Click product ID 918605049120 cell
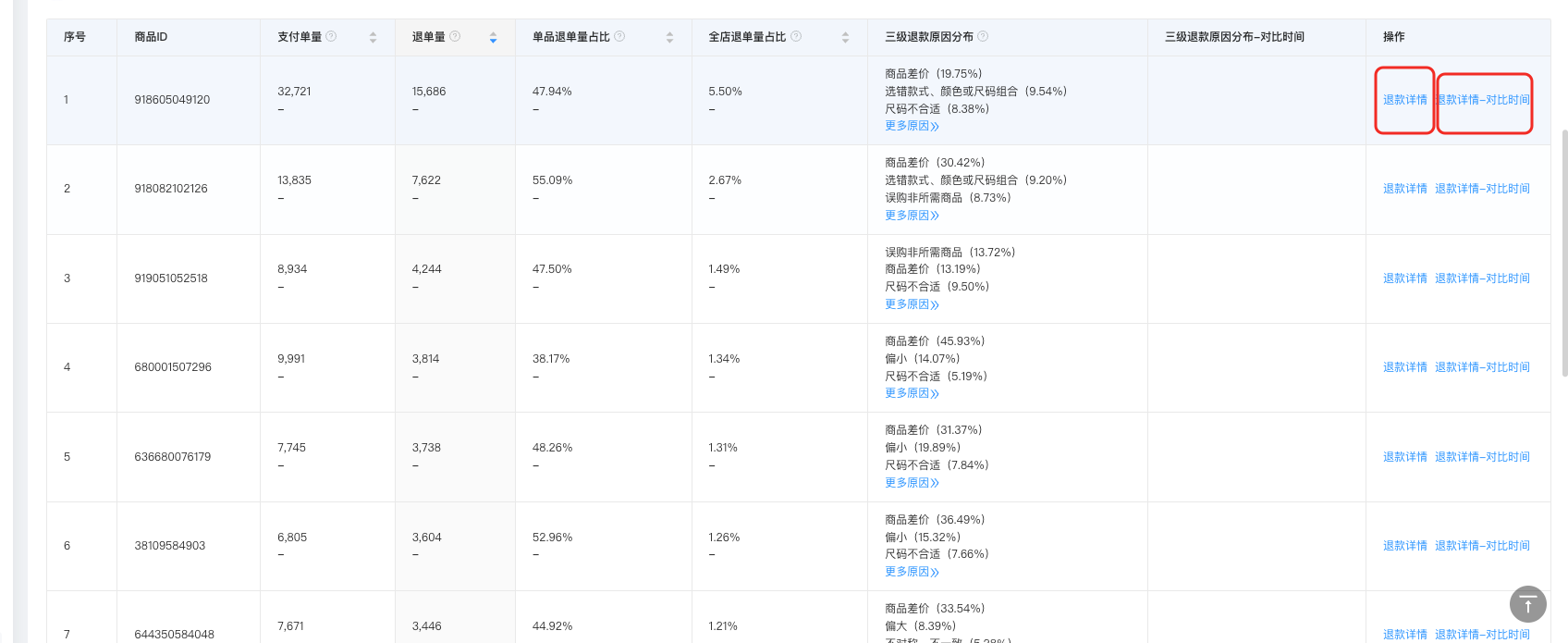 tap(172, 100)
